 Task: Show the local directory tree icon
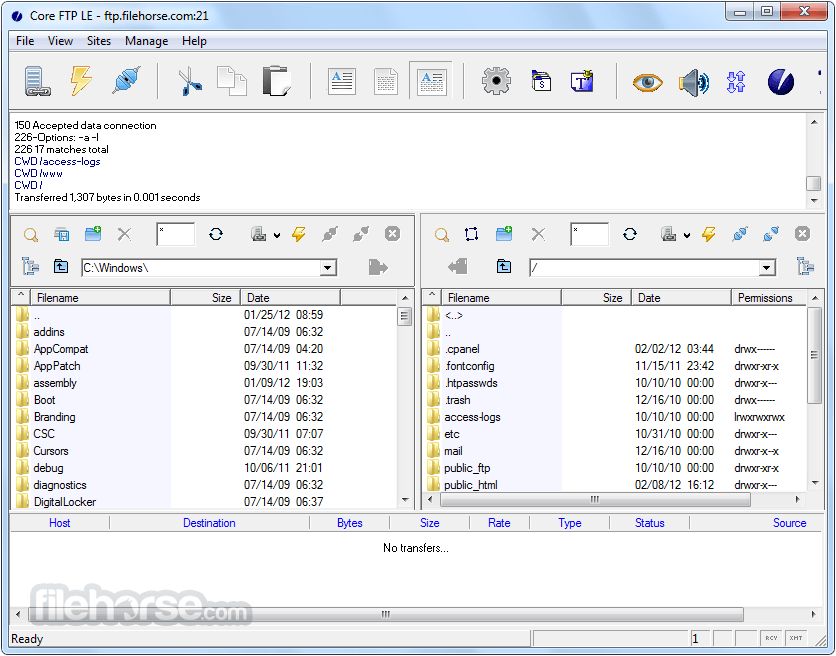coord(30,266)
